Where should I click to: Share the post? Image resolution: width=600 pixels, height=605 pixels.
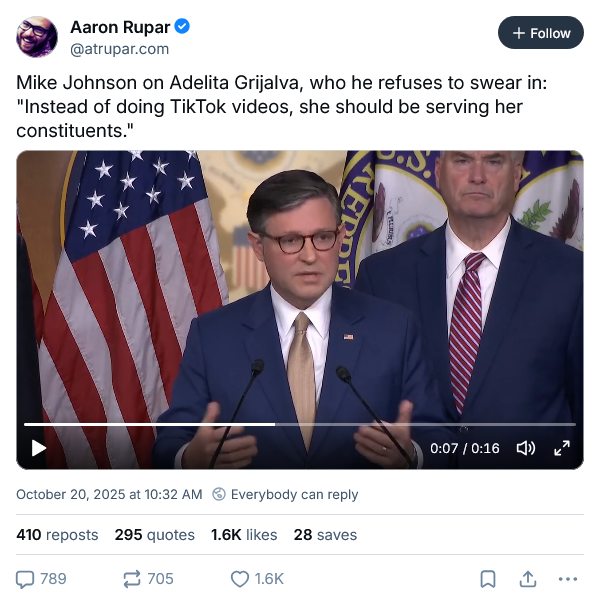coord(528,578)
